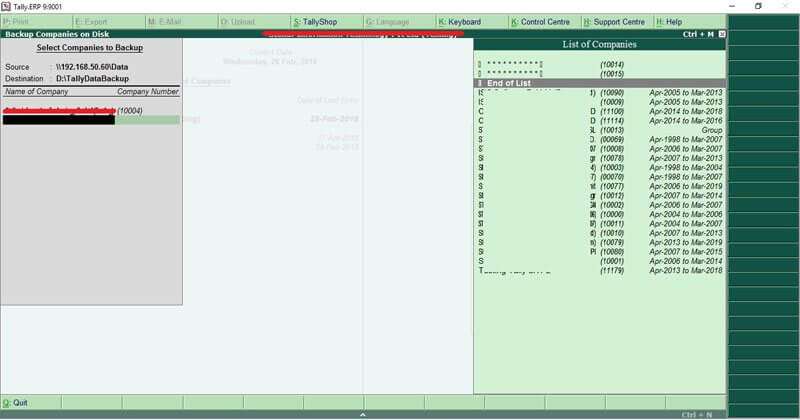The height and width of the screenshot is (420, 800).
Task: Select the company with number (10079)
Action: pyautogui.click(x=599, y=242)
